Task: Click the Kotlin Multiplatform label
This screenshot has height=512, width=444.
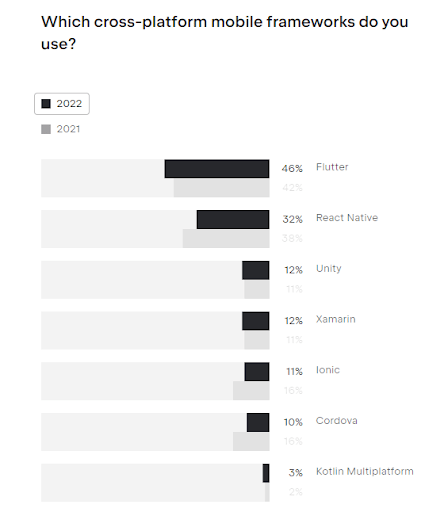Action: click(x=365, y=471)
